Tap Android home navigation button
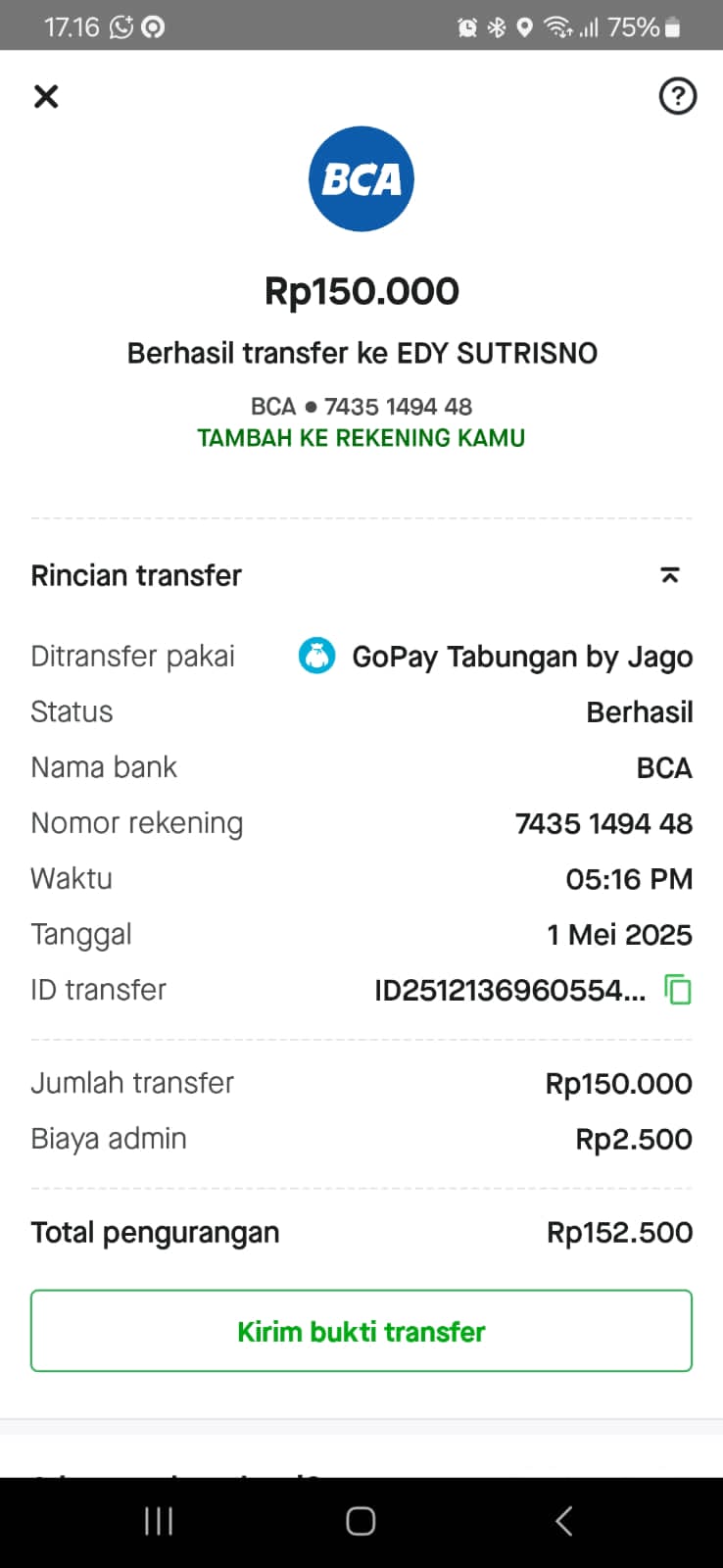 click(x=361, y=1521)
